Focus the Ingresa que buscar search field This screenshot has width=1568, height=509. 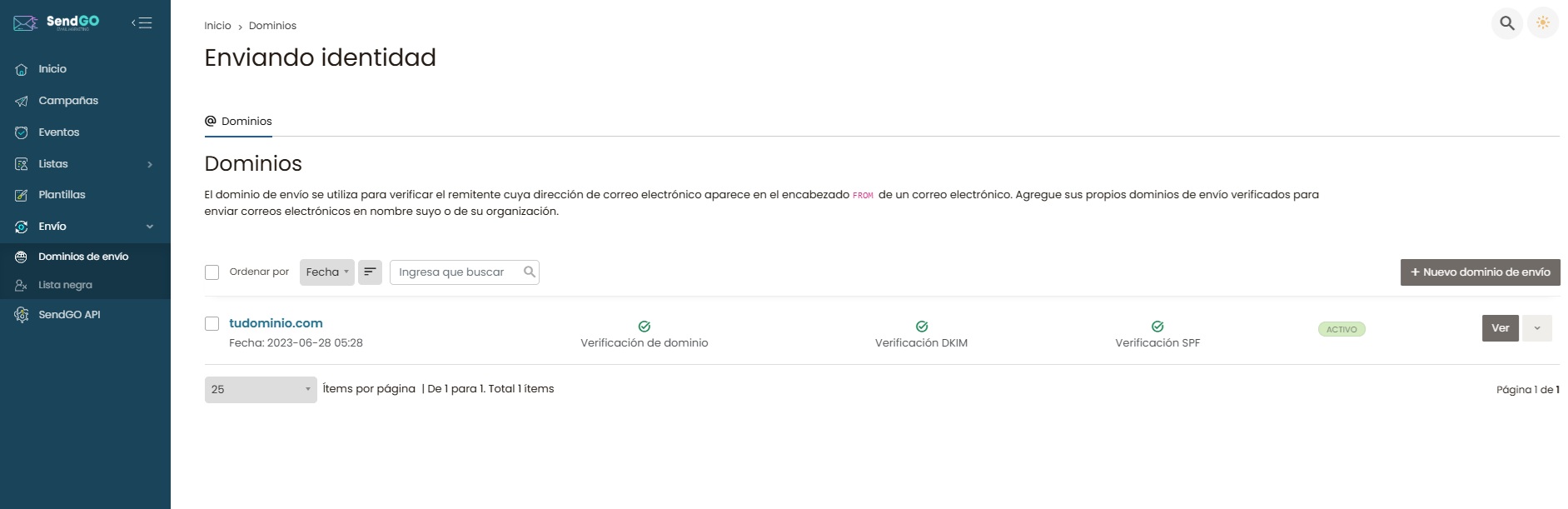click(x=464, y=272)
